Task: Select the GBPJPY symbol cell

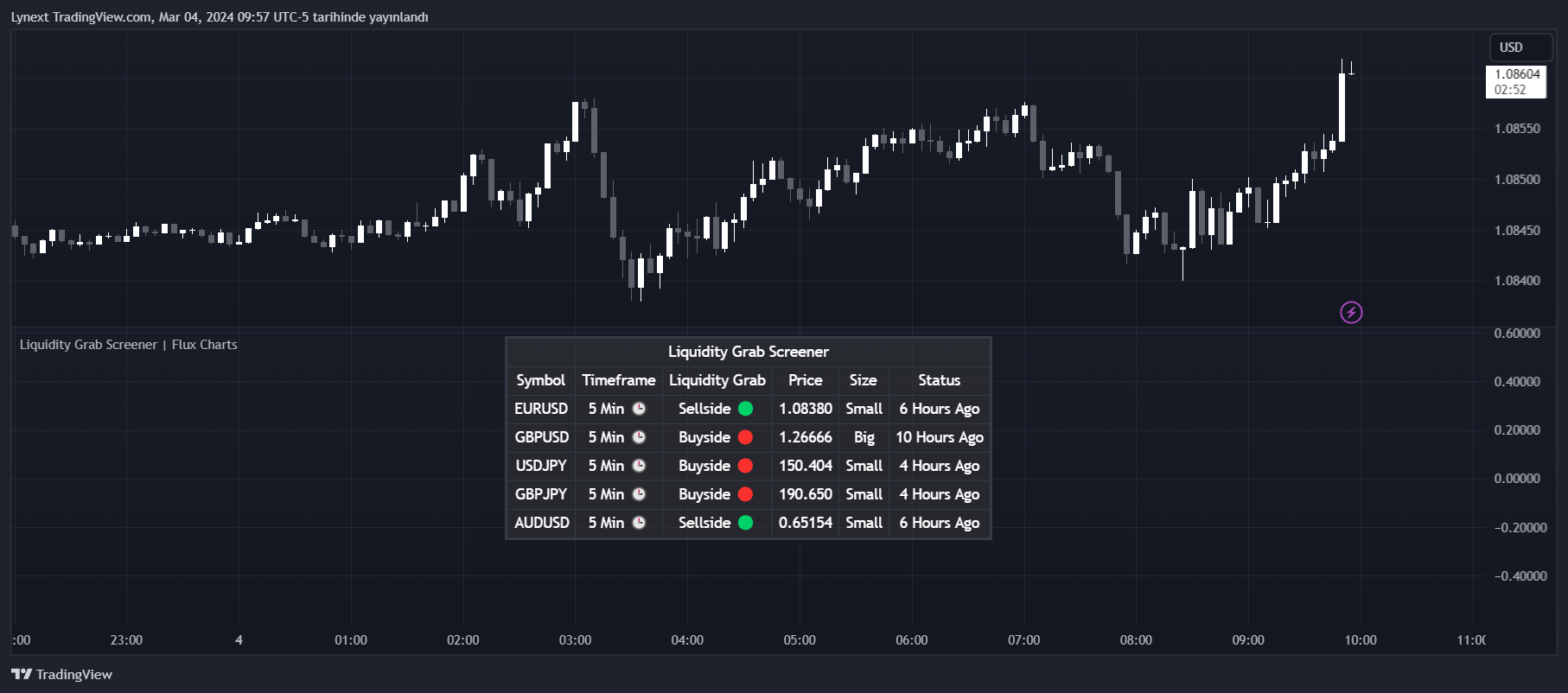Action: pyautogui.click(x=541, y=494)
